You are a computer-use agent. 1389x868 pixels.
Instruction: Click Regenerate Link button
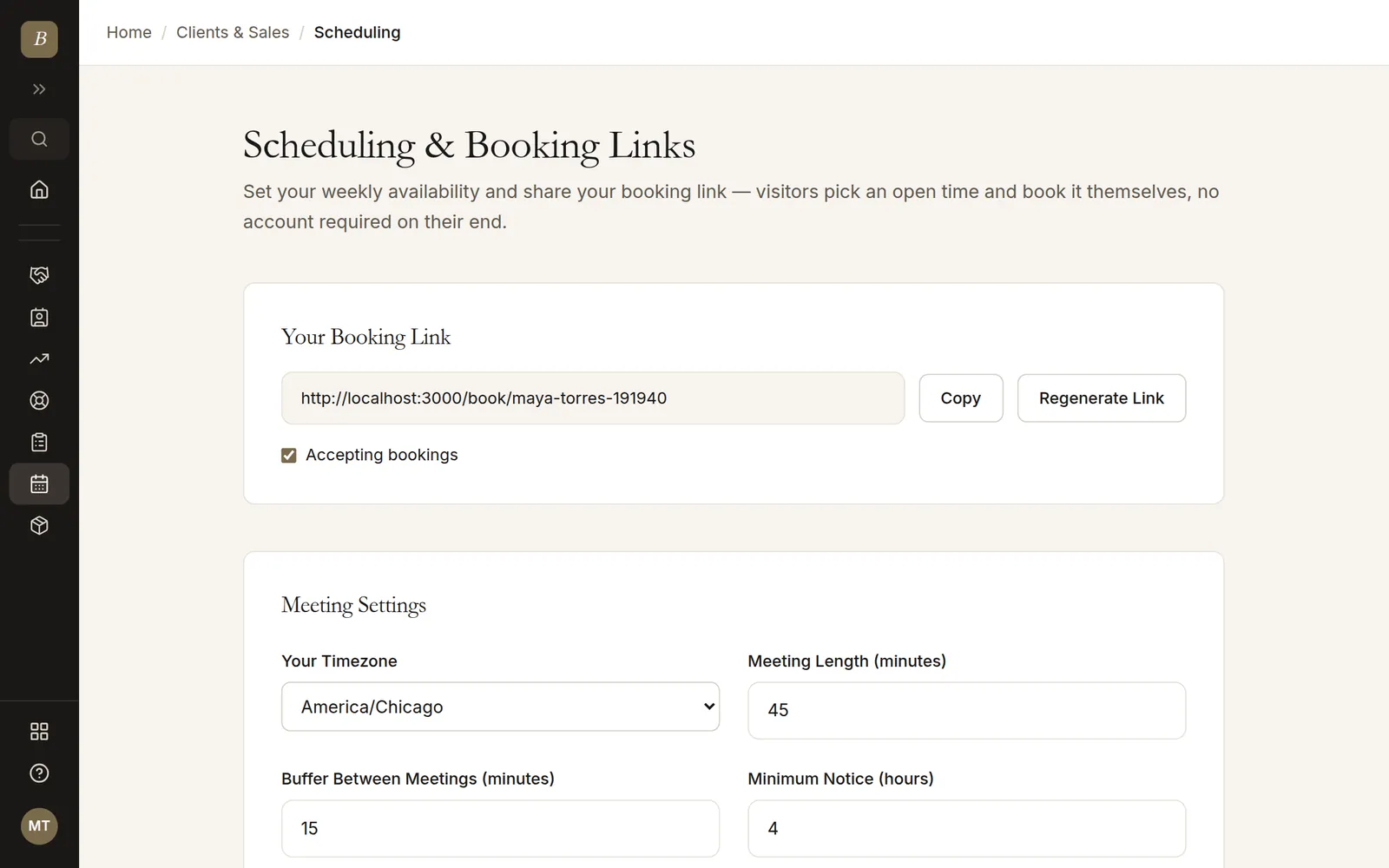click(x=1102, y=398)
